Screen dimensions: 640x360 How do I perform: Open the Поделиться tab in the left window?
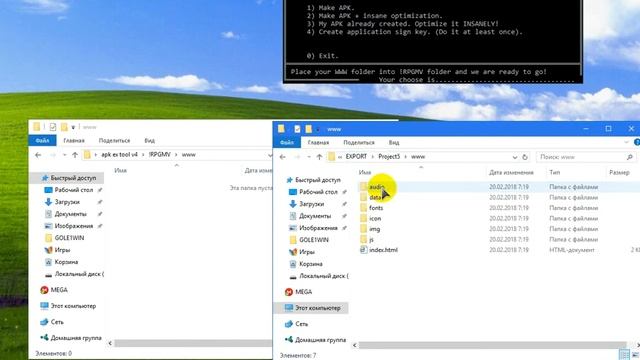(x=114, y=140)
